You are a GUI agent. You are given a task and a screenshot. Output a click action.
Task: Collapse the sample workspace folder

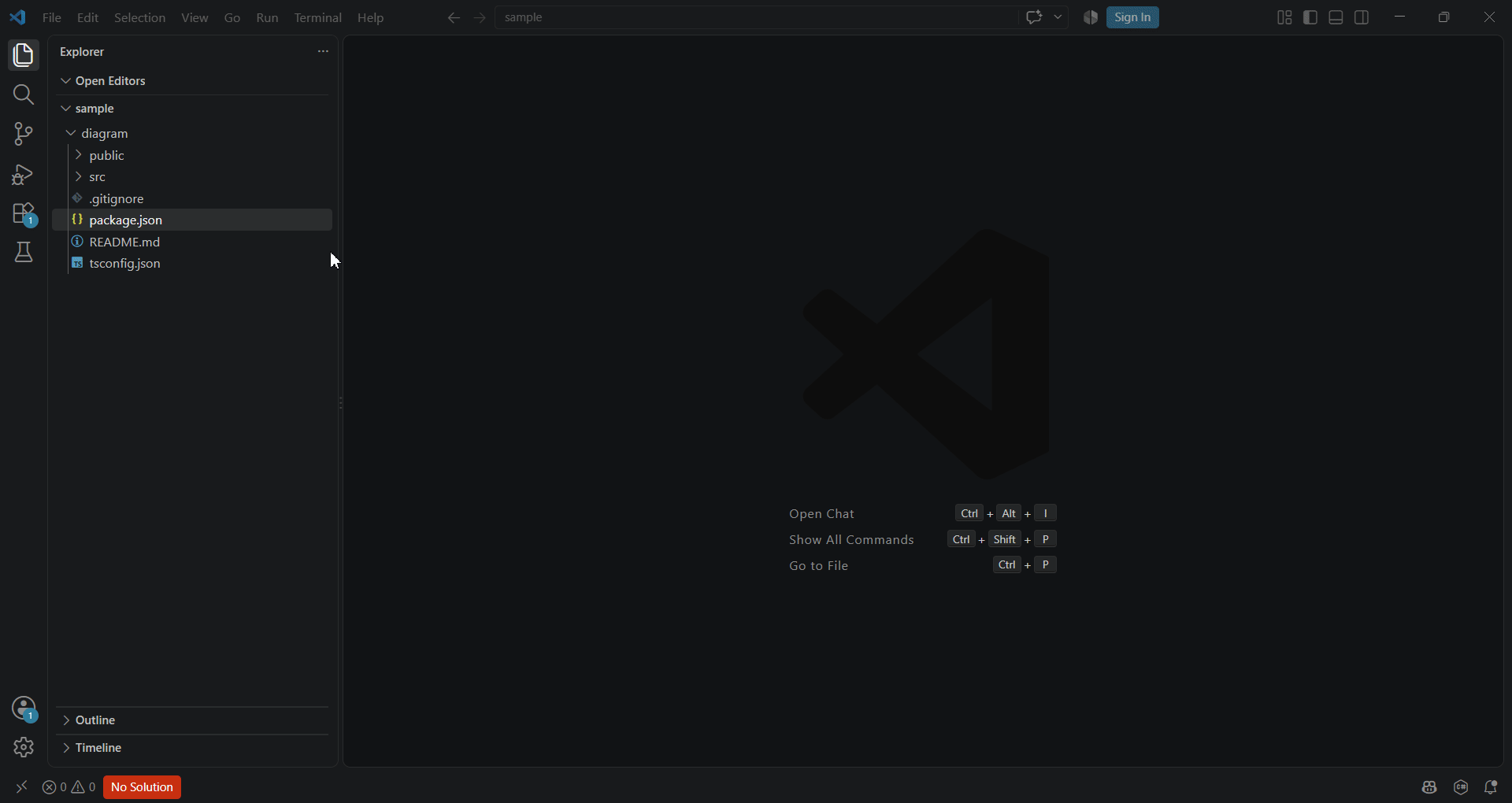tap(193, 109)
